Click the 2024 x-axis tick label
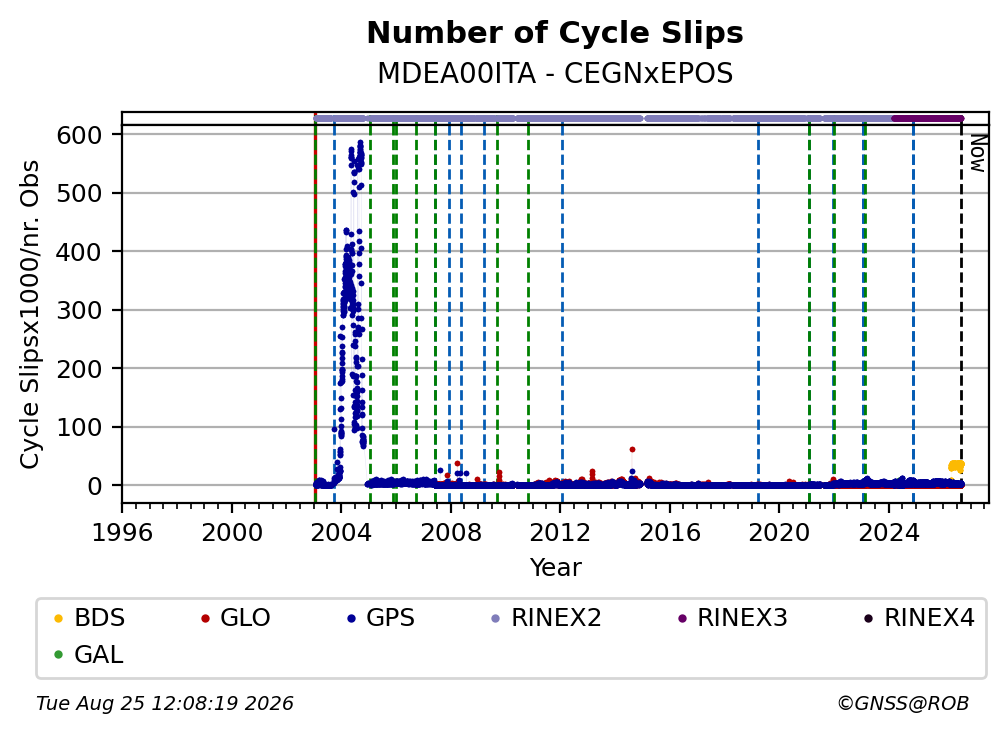 (888, 533)
